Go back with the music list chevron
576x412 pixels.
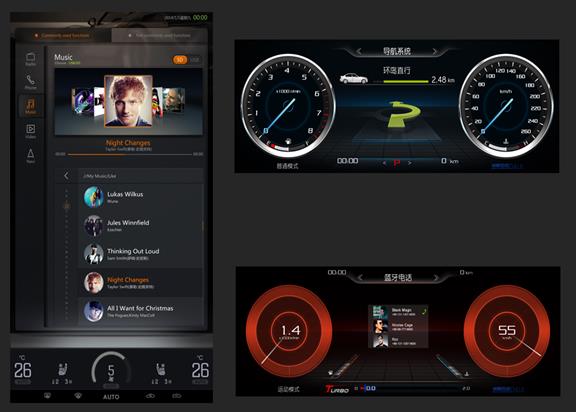66,176
